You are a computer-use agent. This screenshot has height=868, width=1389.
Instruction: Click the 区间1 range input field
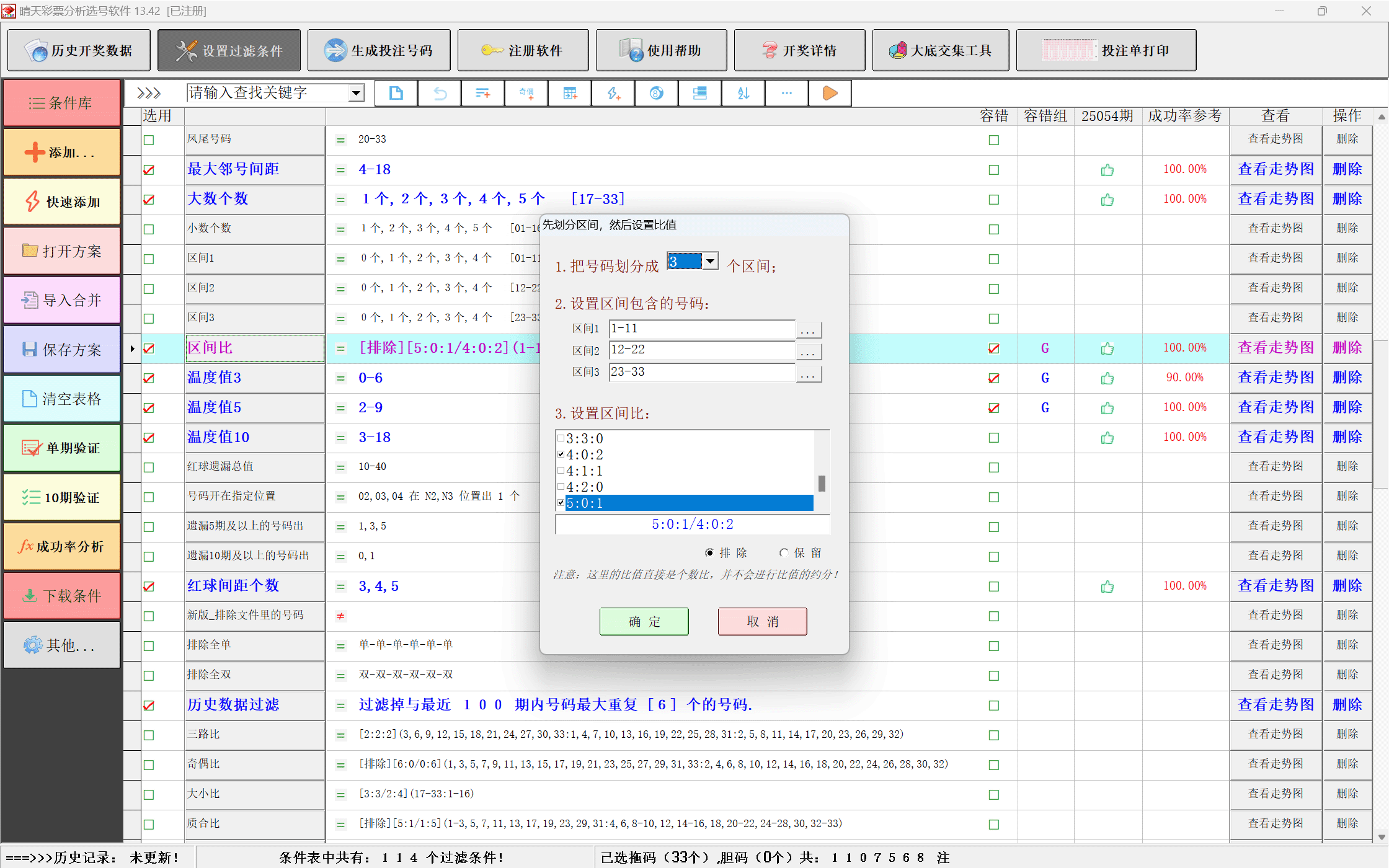701,329
